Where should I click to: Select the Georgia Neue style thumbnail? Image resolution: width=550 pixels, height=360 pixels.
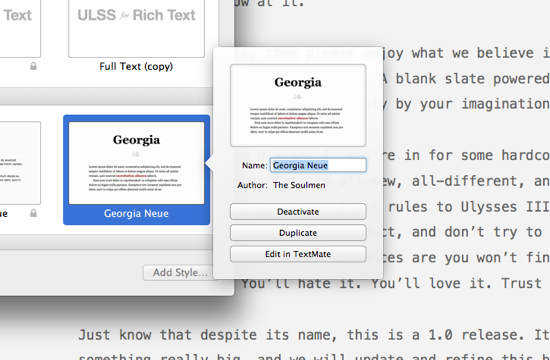(x=136, y=163)
